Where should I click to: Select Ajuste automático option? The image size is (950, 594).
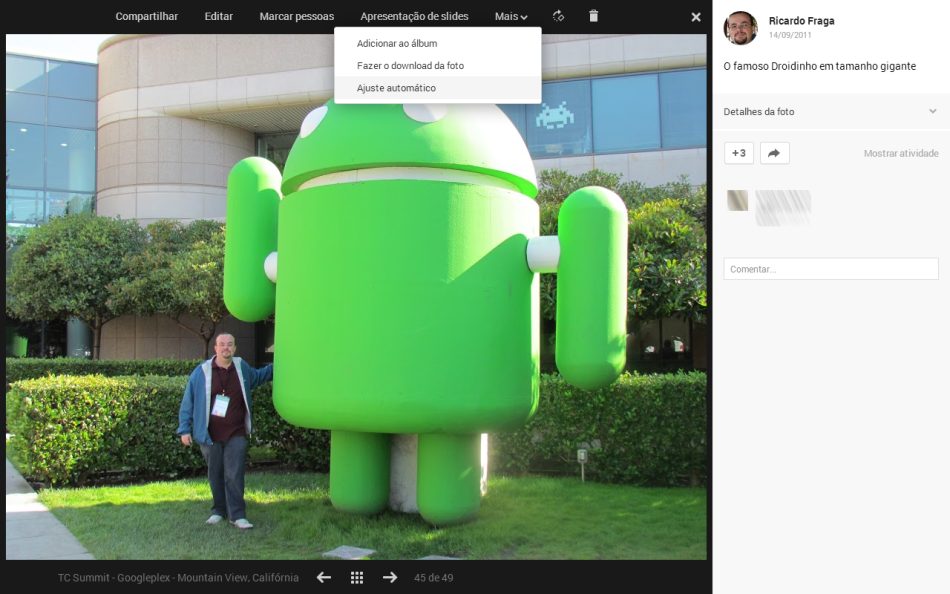(x=396, y=88)
